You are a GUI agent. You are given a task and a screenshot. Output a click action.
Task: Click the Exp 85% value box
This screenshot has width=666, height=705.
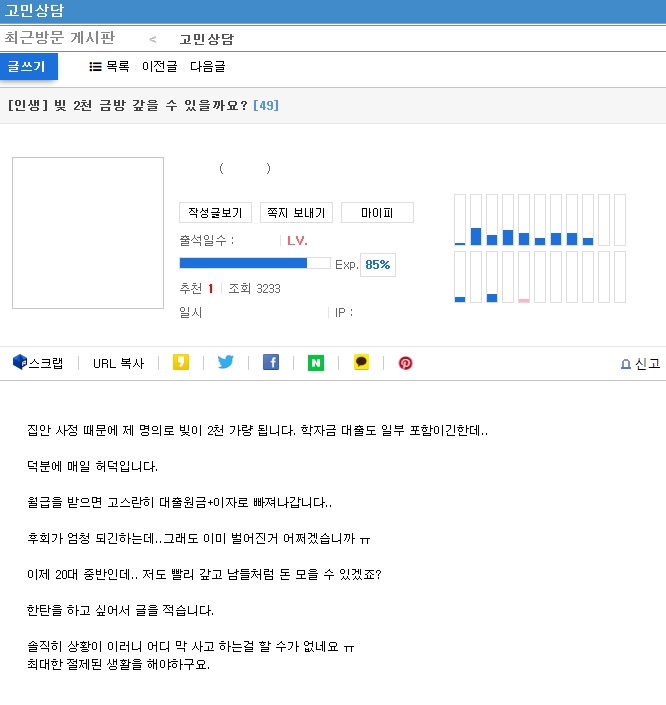(x=378, y=264)
